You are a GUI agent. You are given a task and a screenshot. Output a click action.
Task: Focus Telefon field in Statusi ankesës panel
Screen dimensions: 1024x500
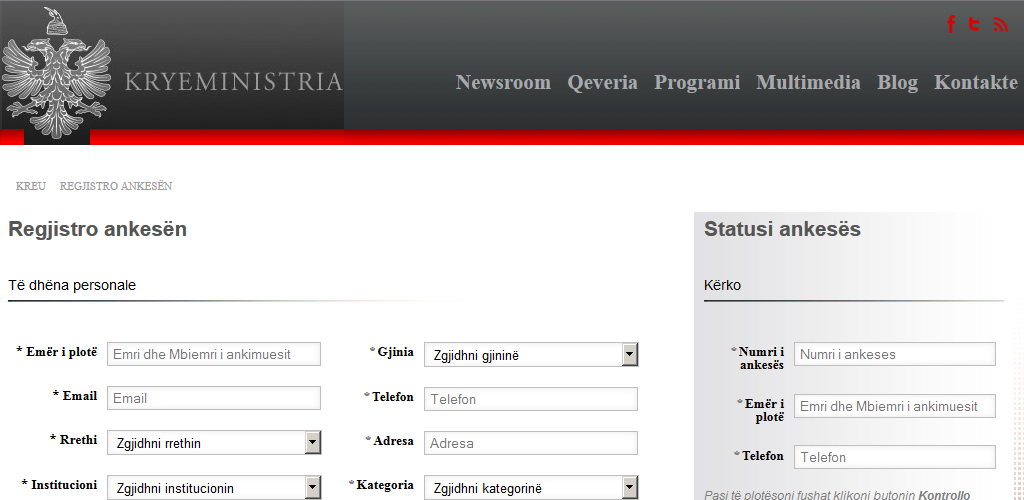tap(895, 456)
